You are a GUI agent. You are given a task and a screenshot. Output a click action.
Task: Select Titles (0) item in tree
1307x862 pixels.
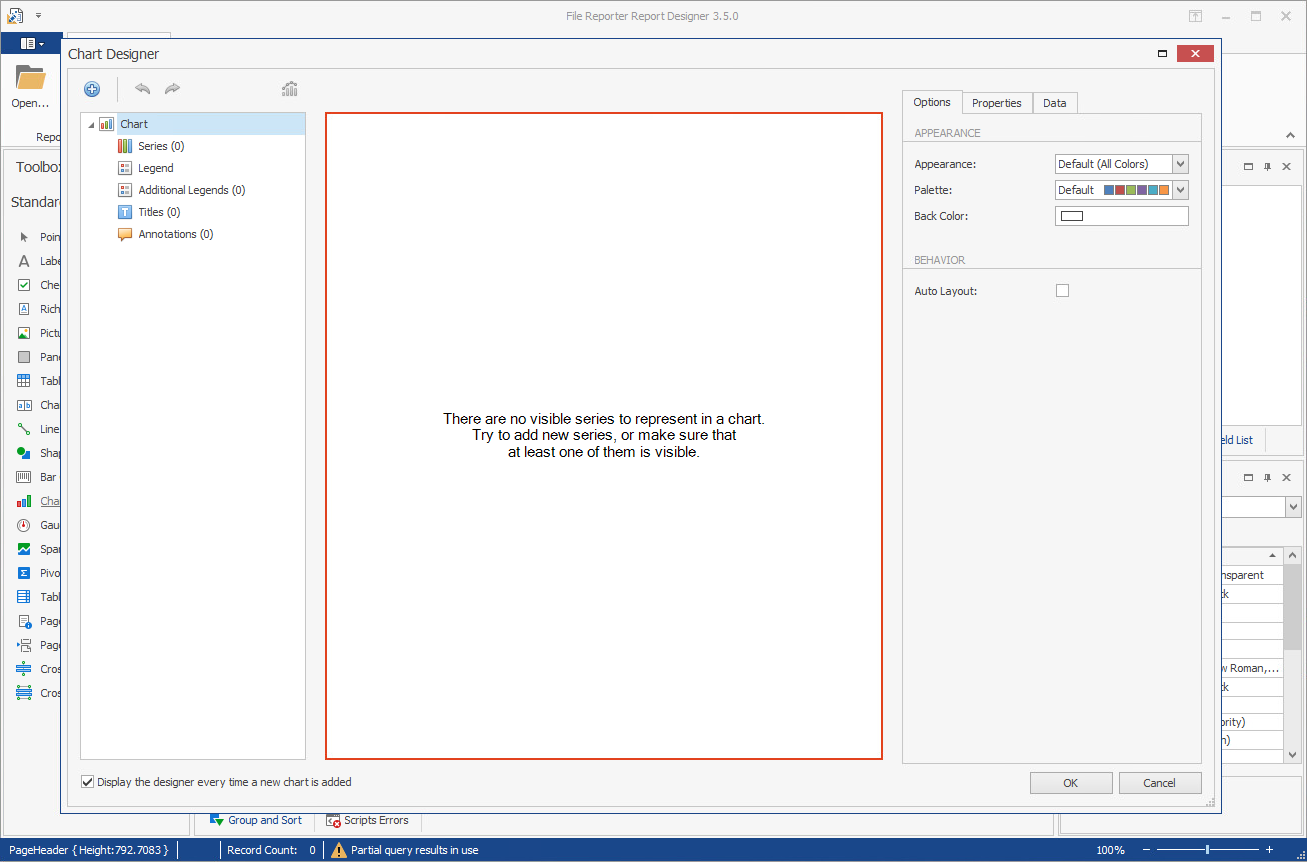click(159, 212)
